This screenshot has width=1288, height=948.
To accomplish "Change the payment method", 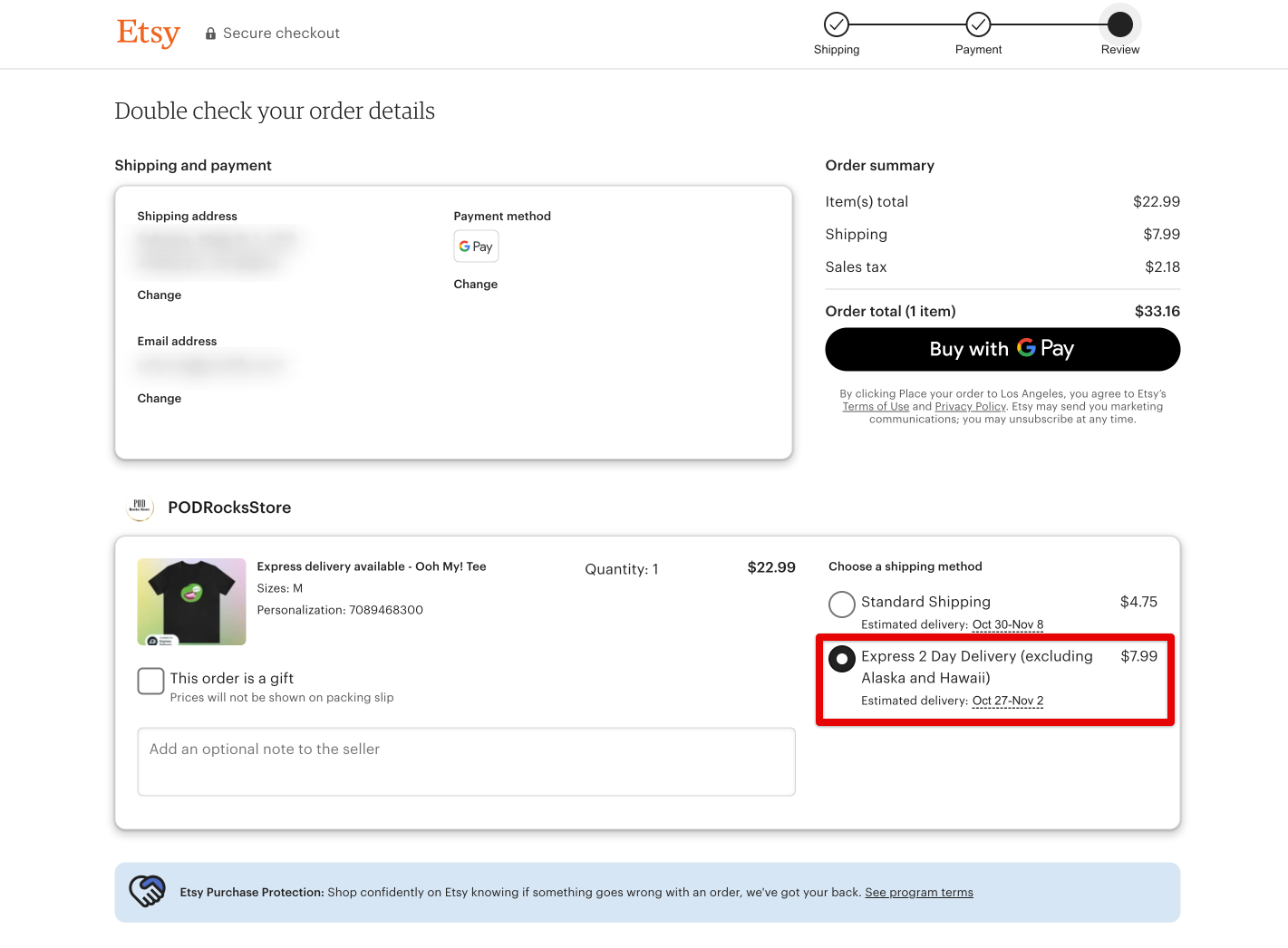I will (475, 284).
